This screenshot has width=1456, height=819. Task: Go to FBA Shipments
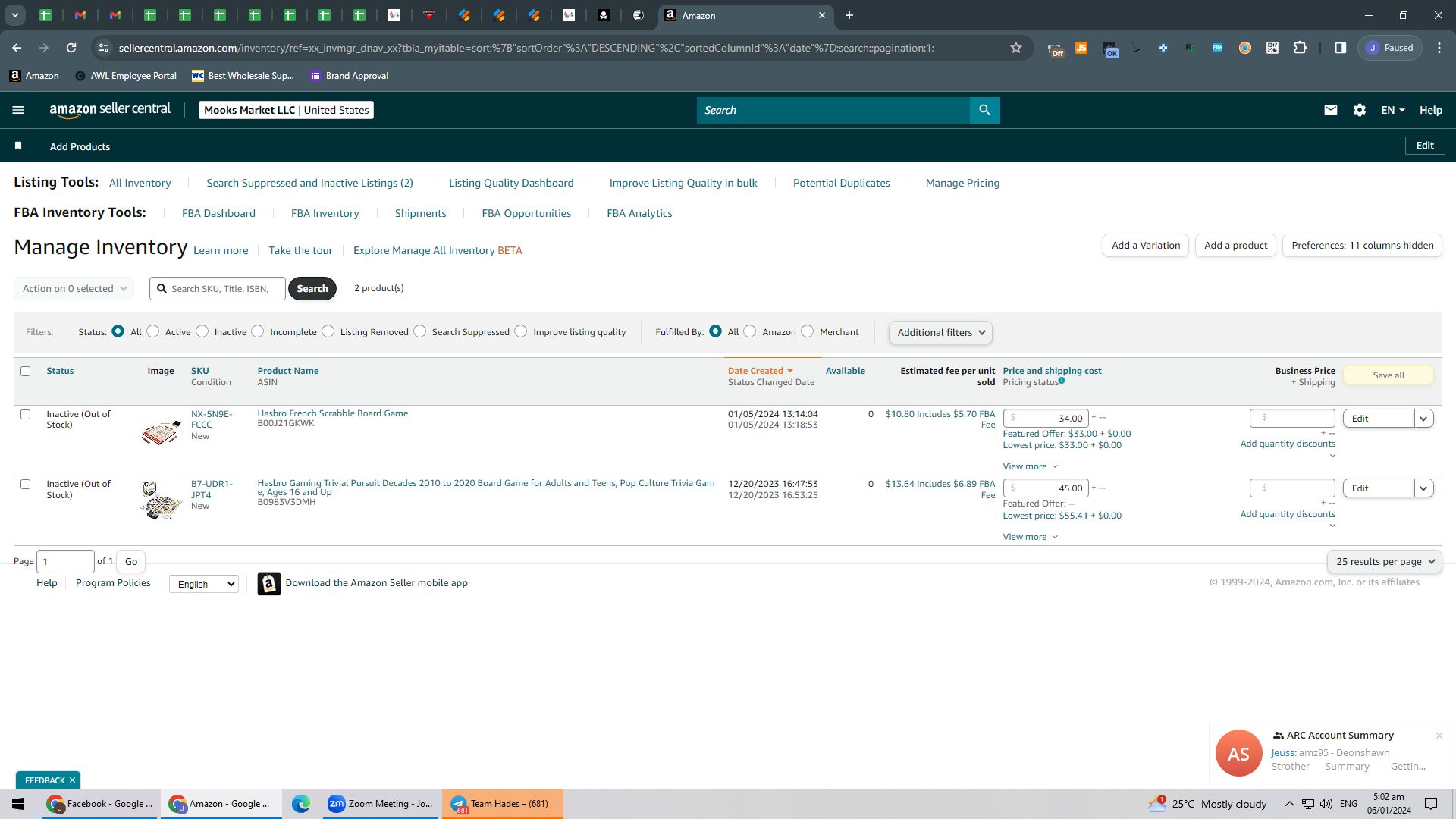point(420,213)
